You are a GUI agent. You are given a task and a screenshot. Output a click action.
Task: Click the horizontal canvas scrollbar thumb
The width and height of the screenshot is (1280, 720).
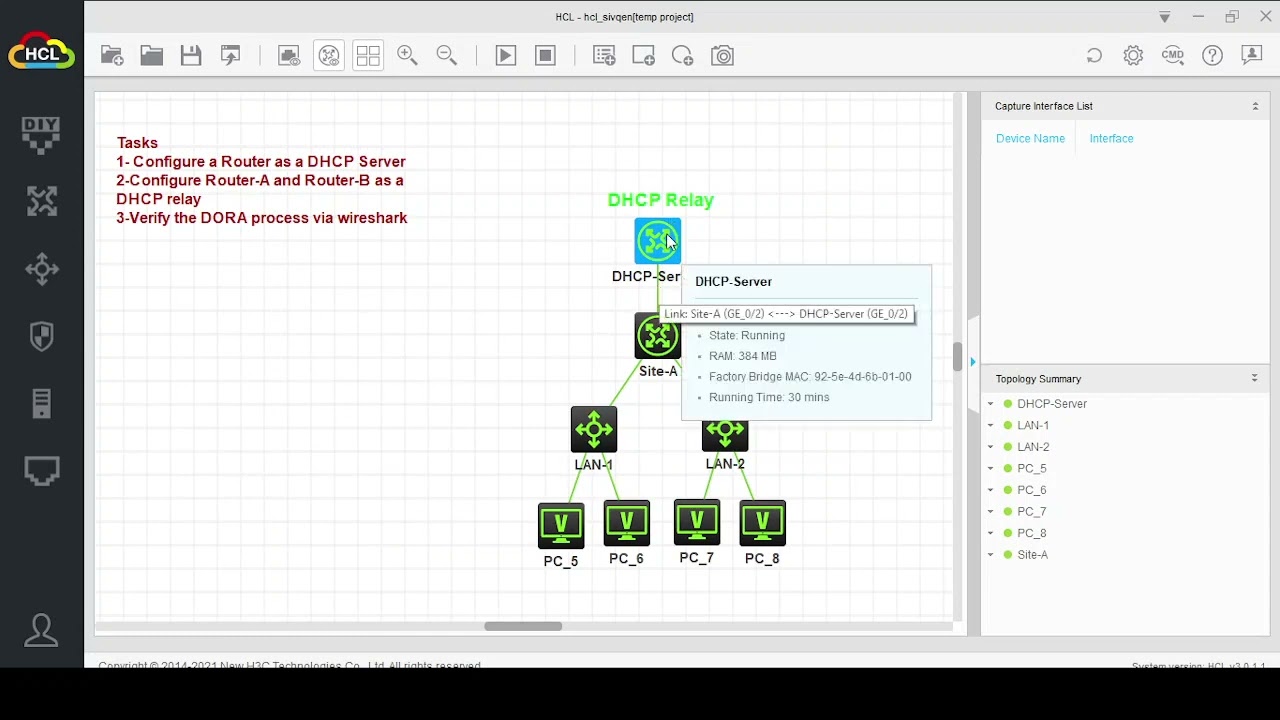click(x=523, y=627)
